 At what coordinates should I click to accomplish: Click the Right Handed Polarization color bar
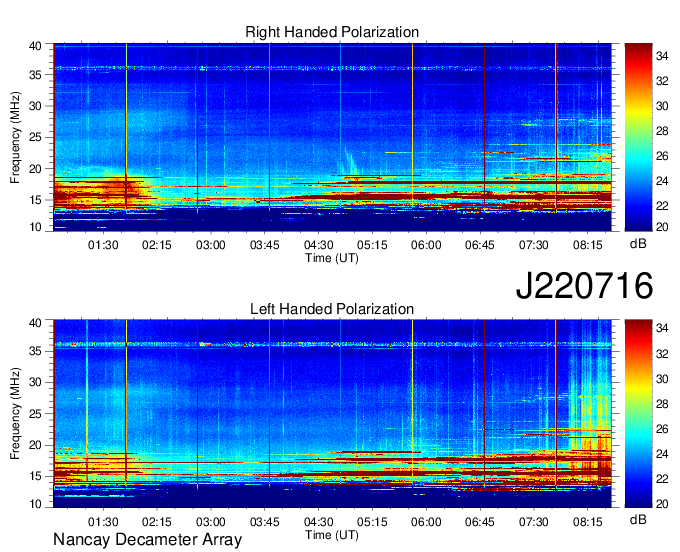tap(638, 137)
